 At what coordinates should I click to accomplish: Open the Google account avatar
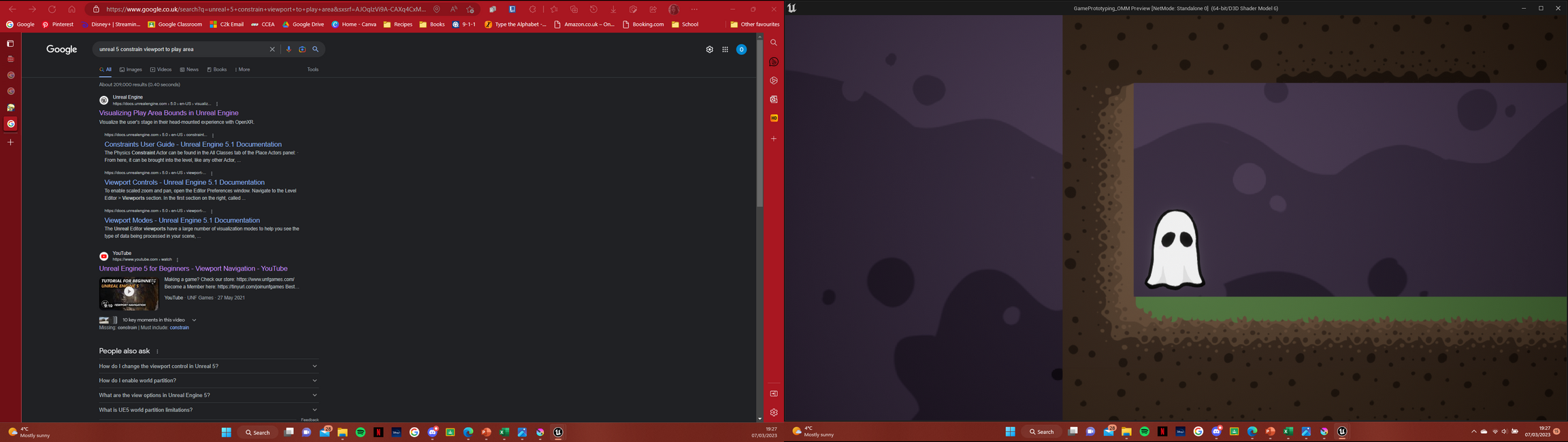tap(742, 50)
